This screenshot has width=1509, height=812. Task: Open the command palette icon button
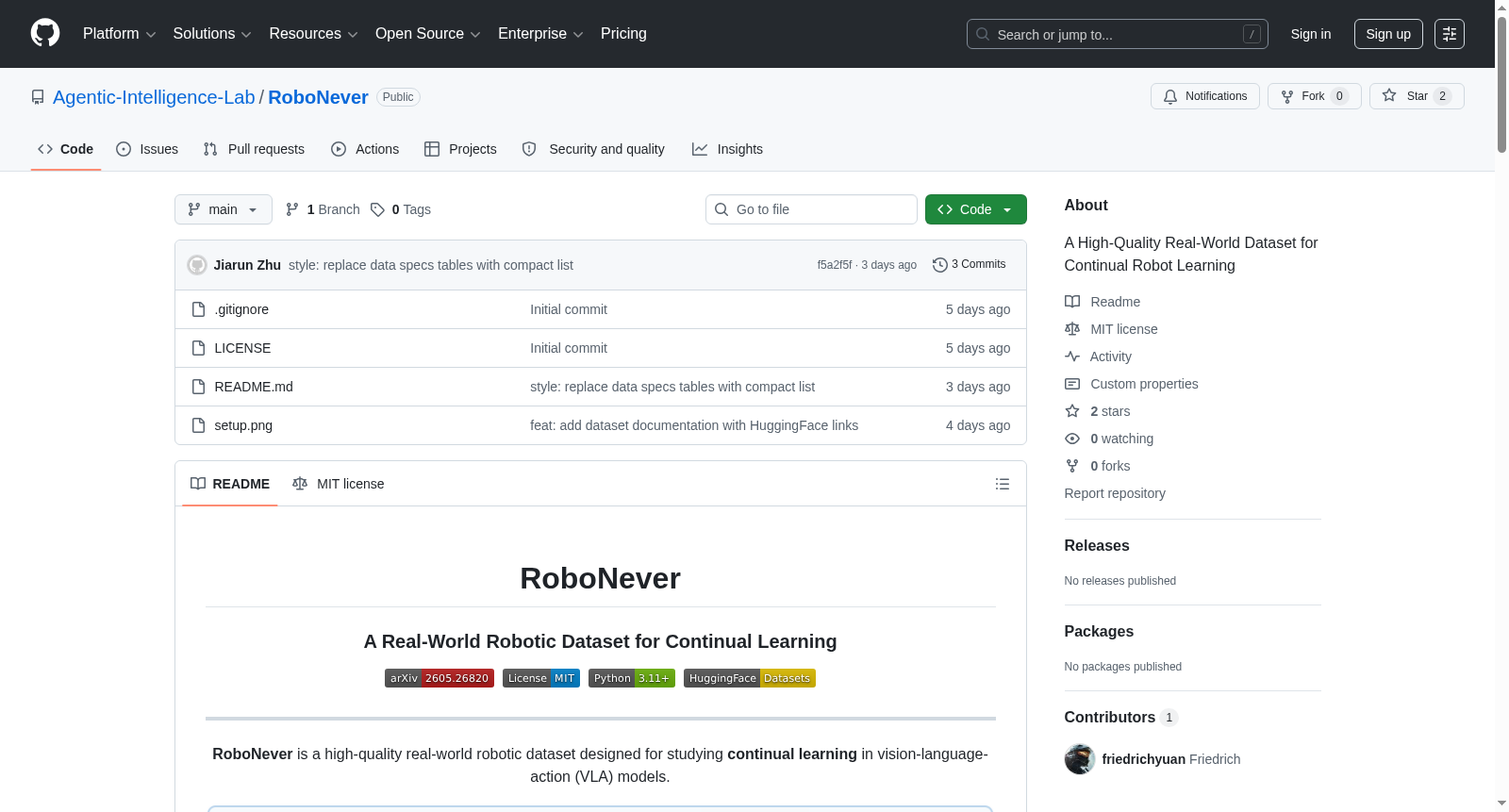point(1450,34)
